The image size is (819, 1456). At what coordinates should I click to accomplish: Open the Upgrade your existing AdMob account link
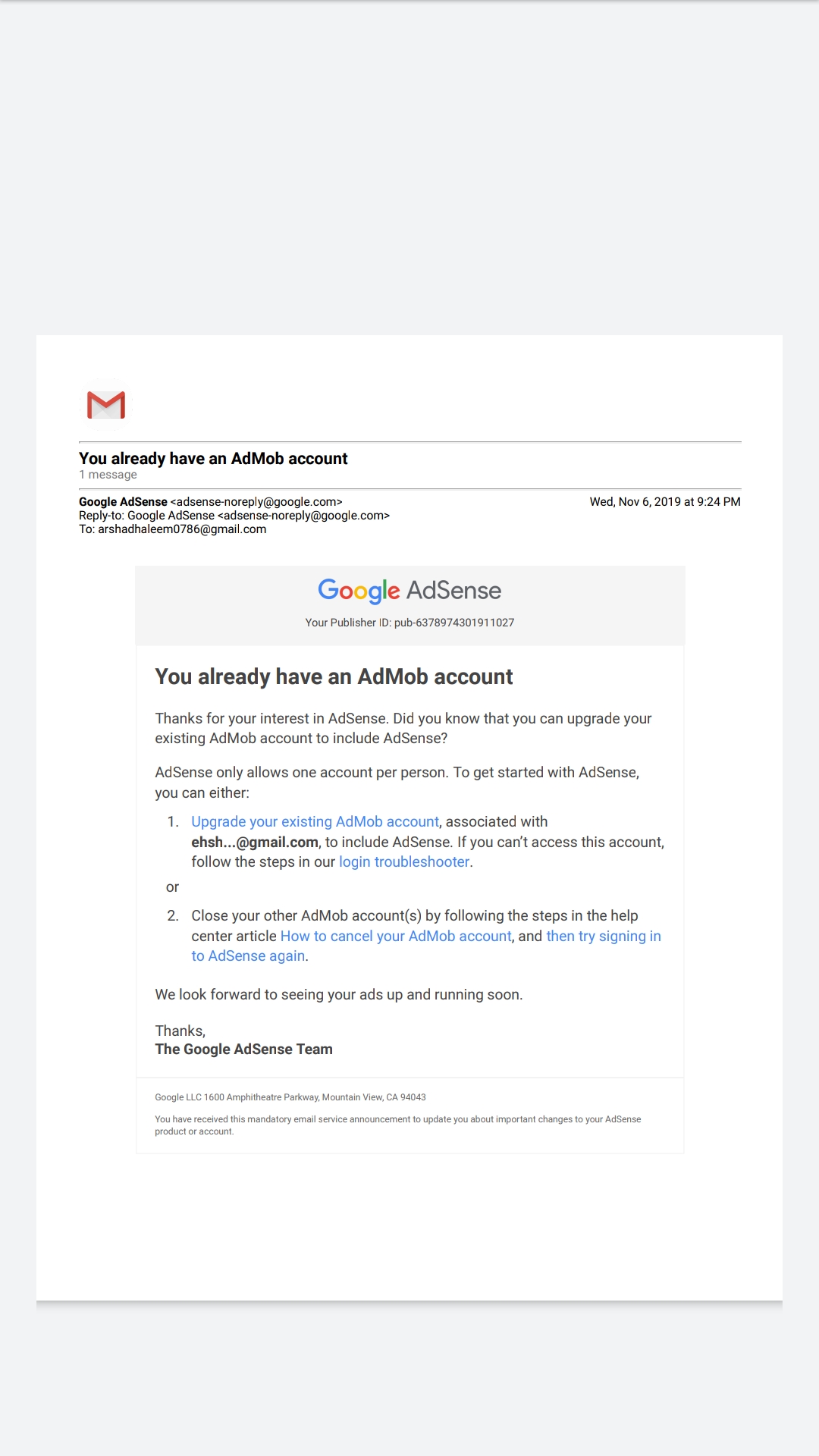(x=315, y=821)
